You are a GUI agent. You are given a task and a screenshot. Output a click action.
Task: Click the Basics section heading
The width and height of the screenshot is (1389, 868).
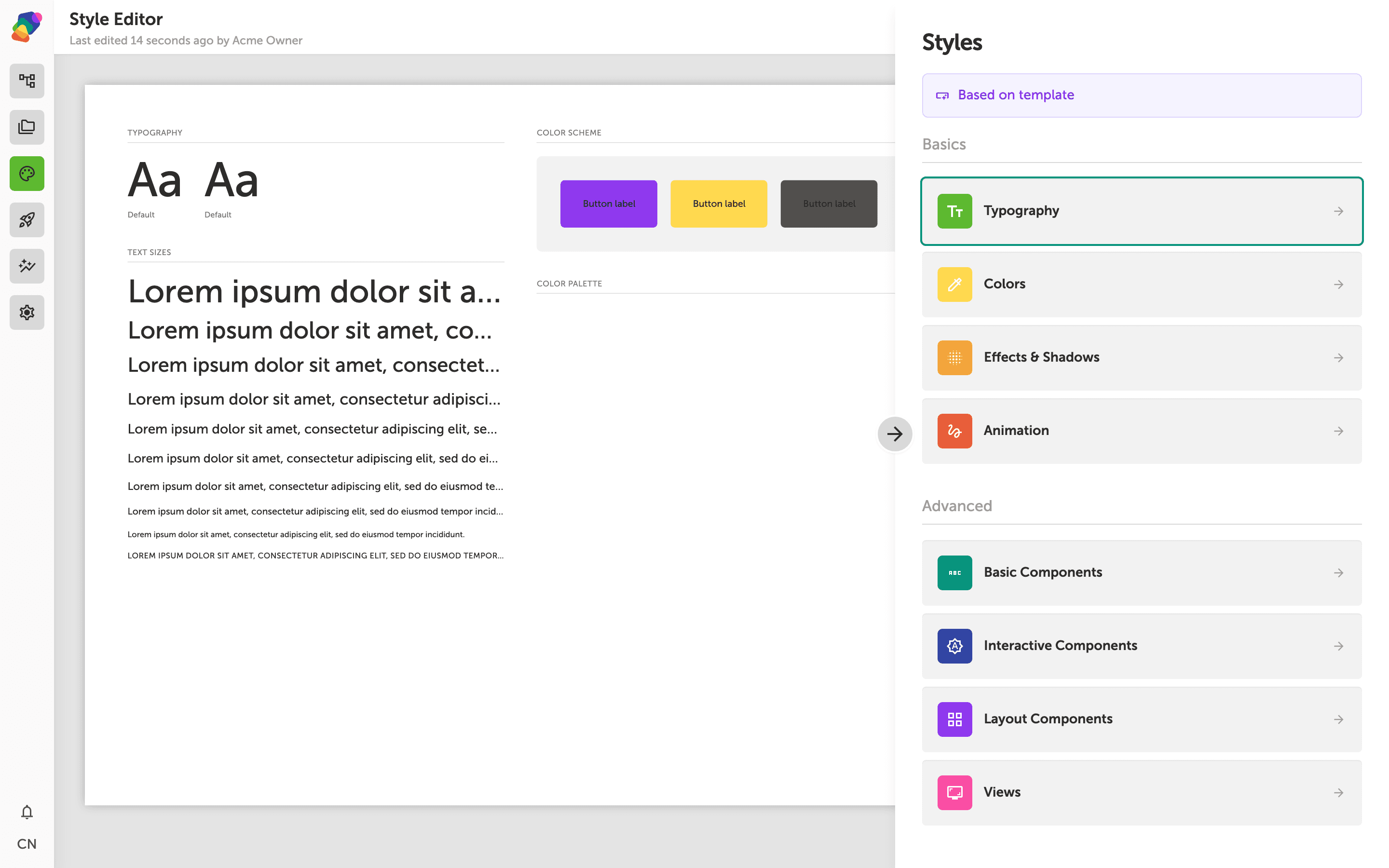click(x=943, y=144)
